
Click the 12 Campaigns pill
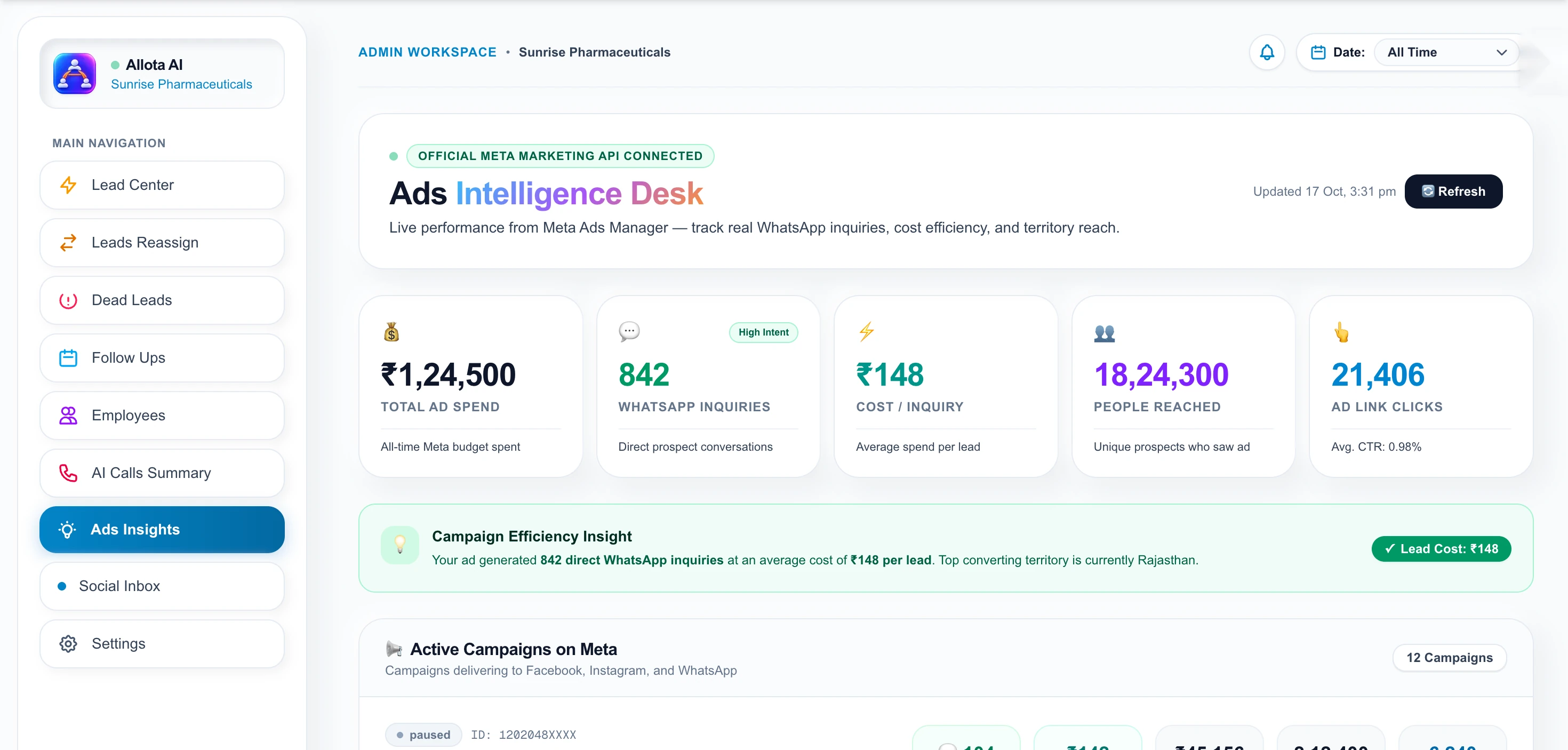(x=1449, y=658)
